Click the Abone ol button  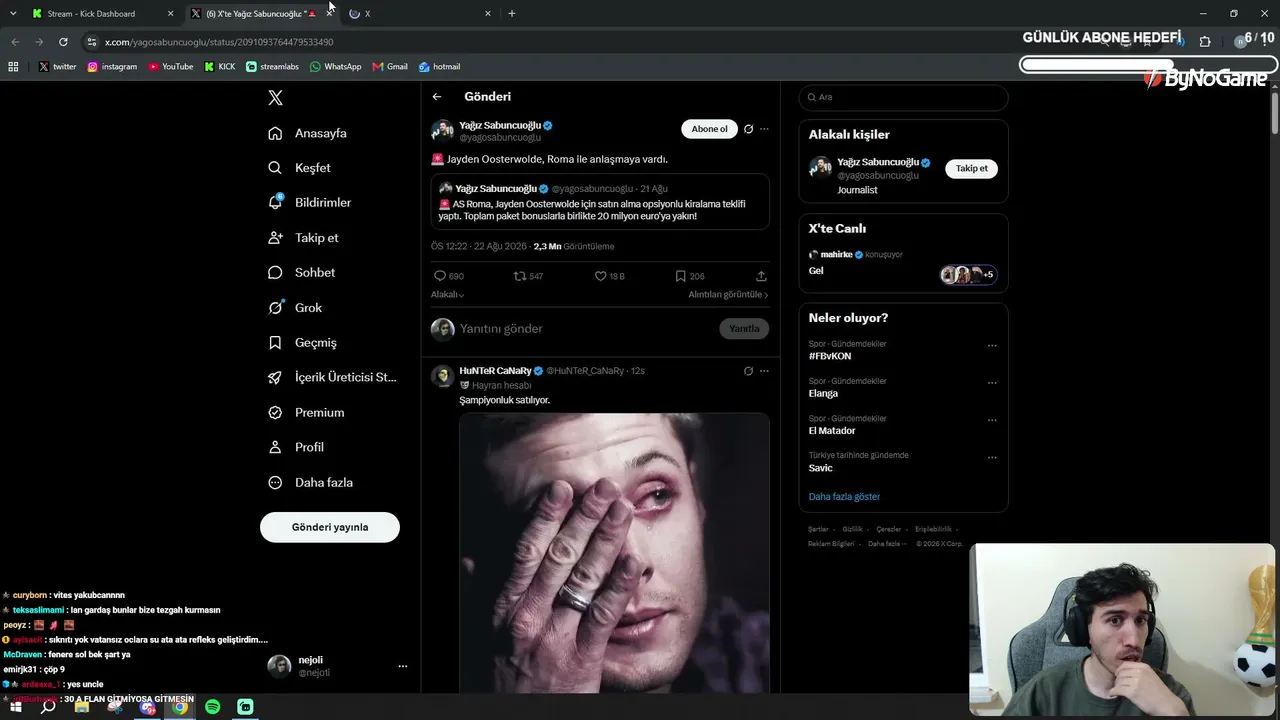pyautogui.click(x=709, y=129)
